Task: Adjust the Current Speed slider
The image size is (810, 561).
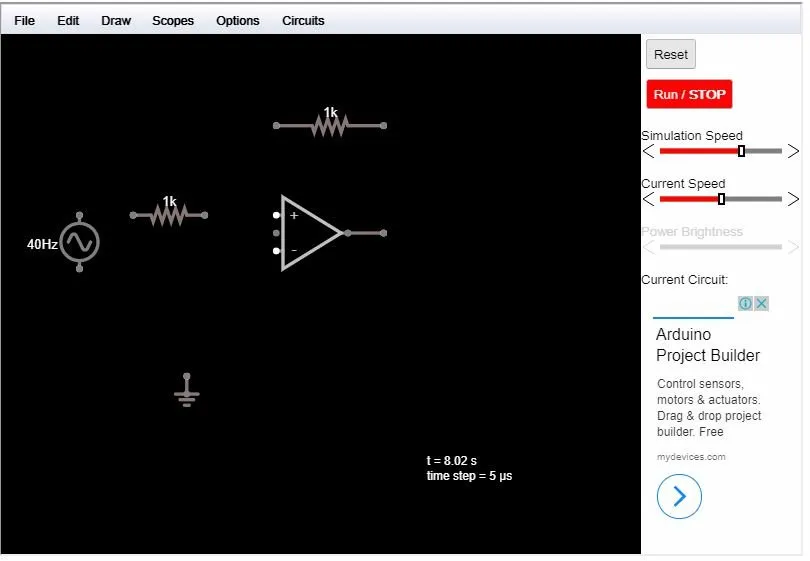Action: tap(721, 199)
